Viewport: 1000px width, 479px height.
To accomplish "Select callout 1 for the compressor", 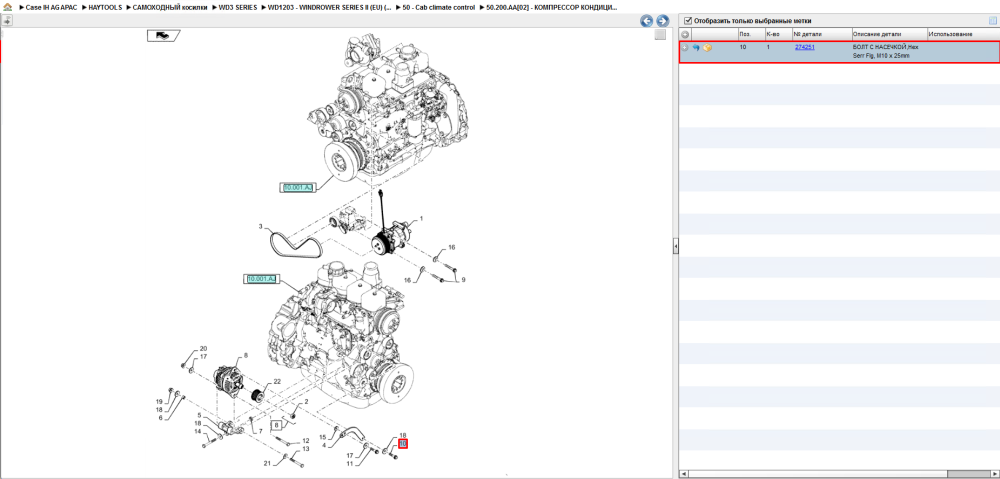I will point(421,219).
